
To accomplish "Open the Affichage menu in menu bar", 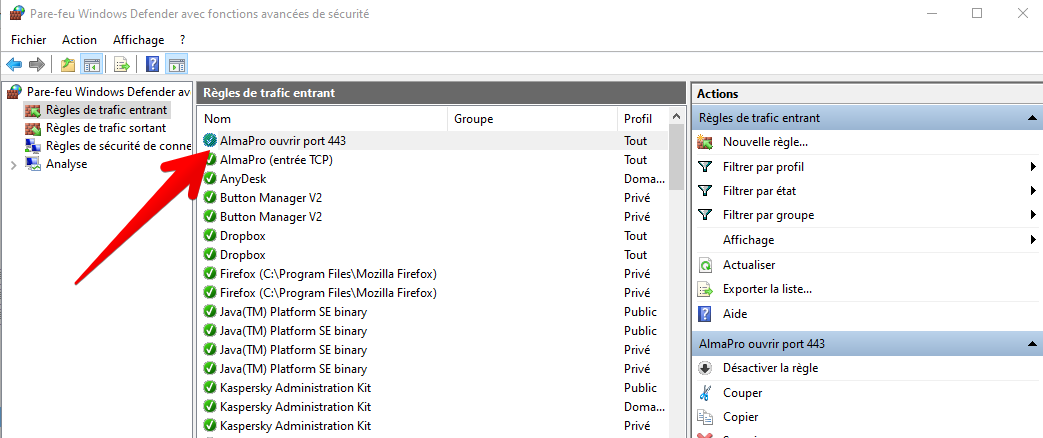I will [x=138, y=40].
